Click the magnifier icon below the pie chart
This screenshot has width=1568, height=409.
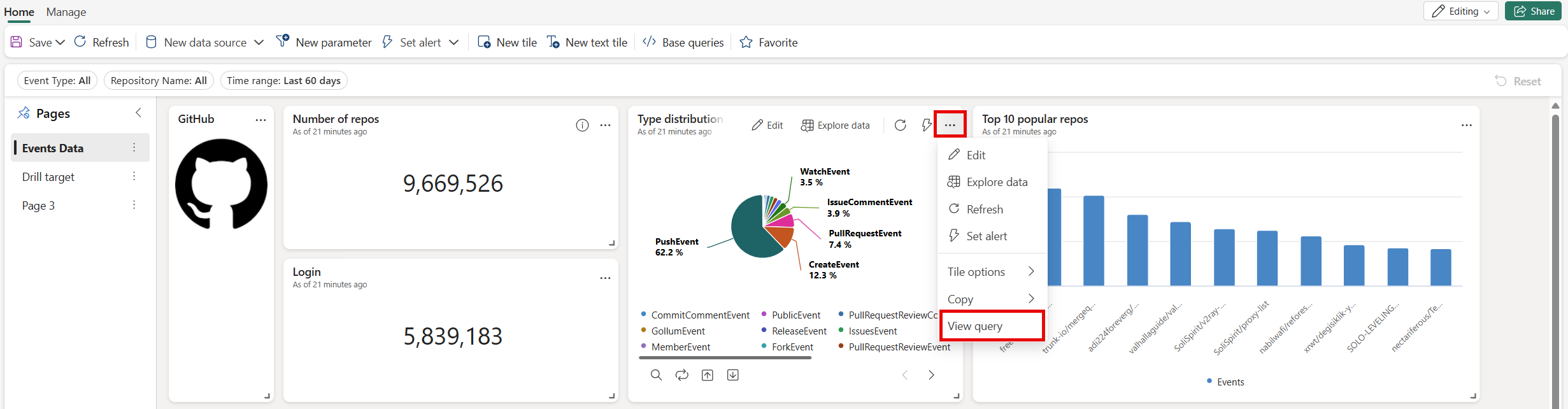point(656,375)
